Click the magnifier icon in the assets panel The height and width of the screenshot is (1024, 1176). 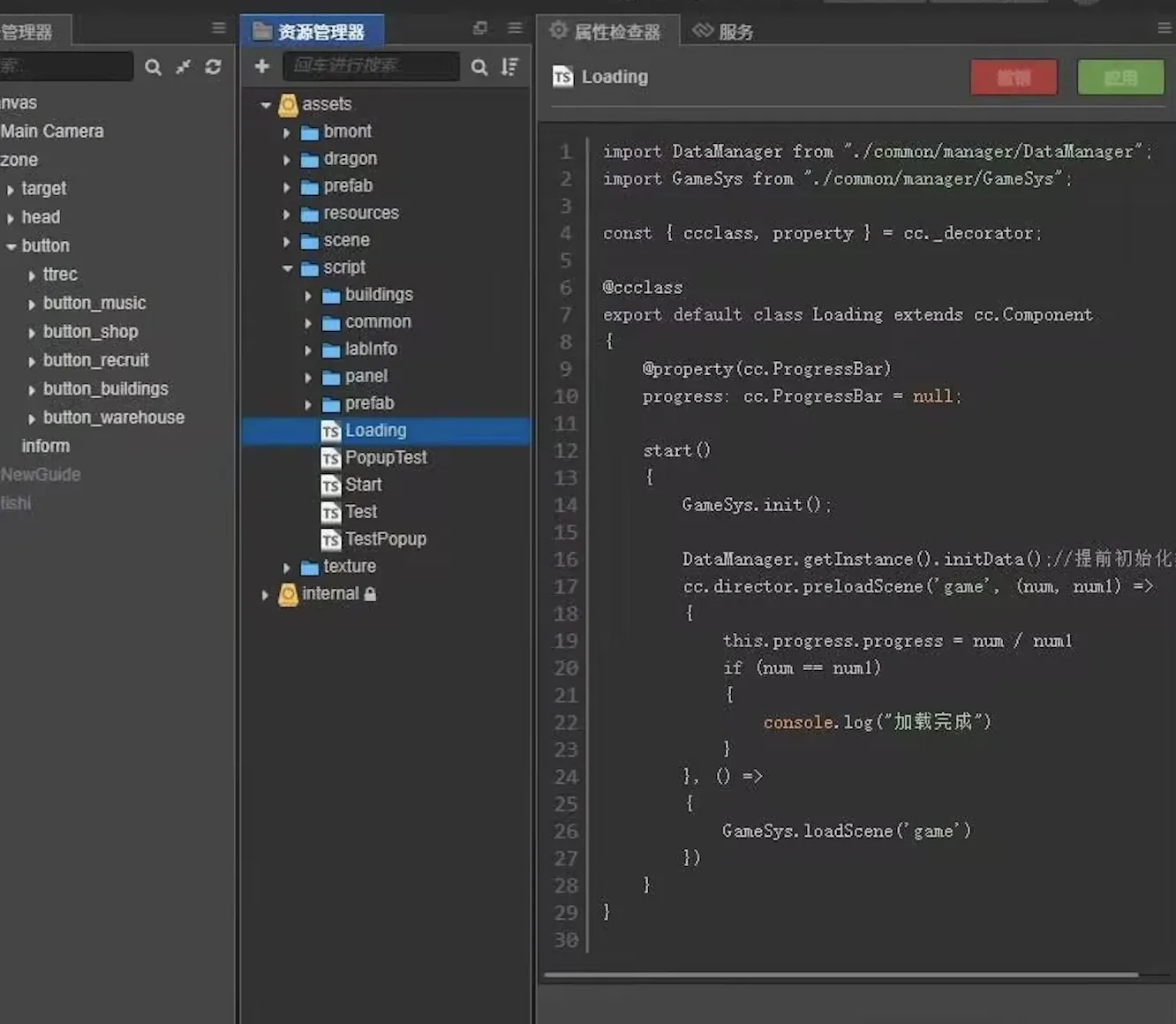click(x=479, y=67)
